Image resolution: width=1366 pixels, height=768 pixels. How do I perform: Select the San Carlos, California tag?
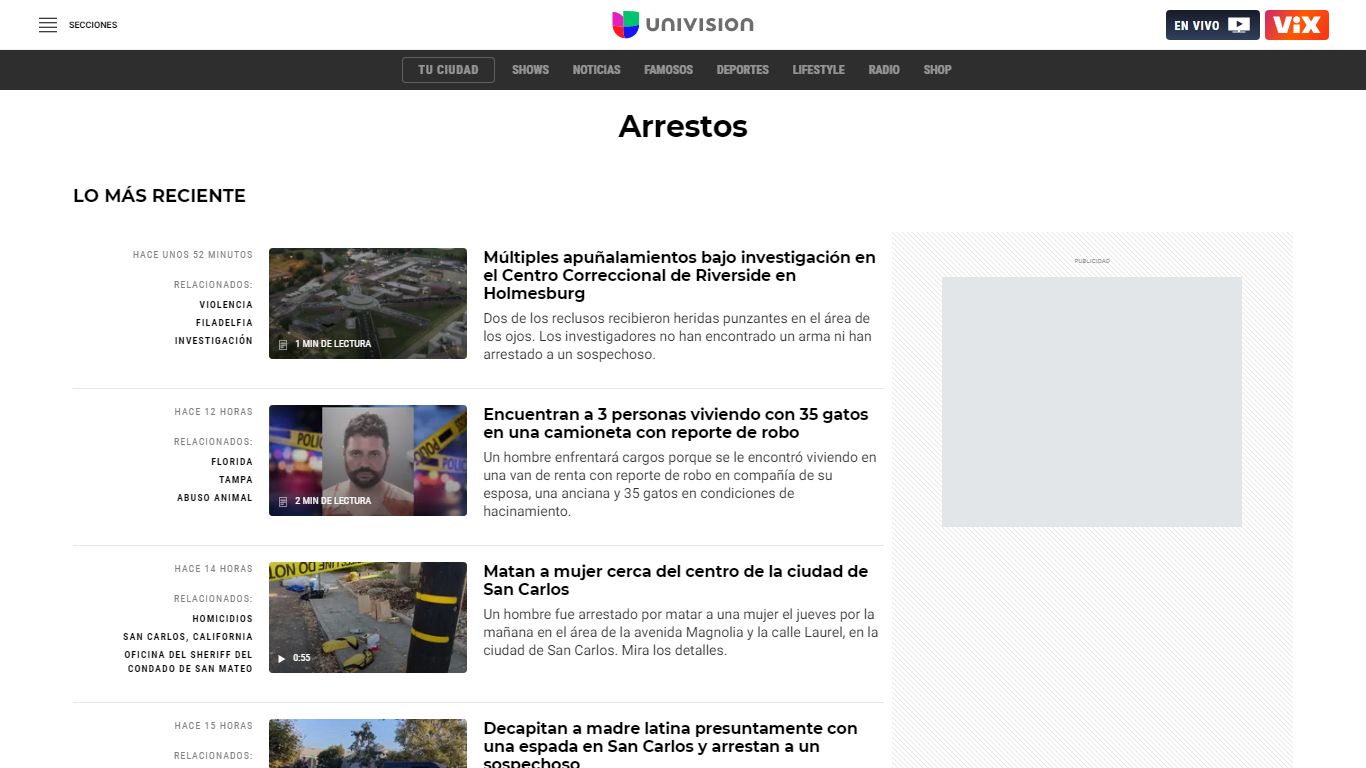(x=188, y=637)
